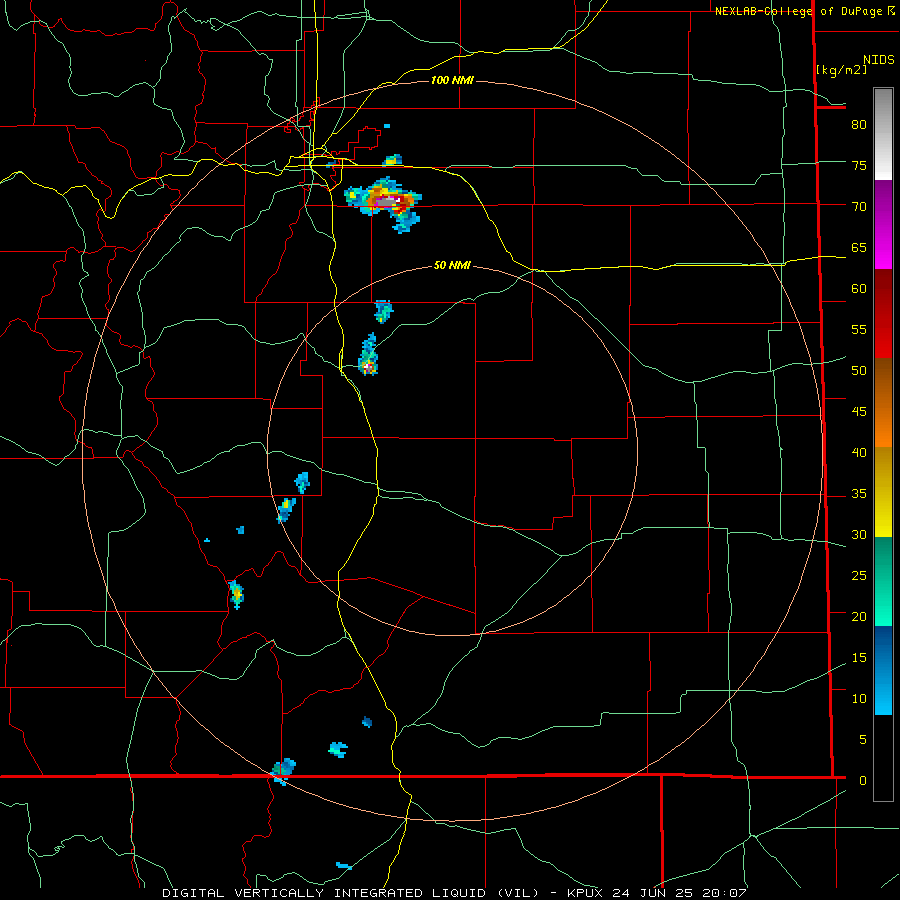Click the 50 NMI range ring label
The width and height of the screenshot is (900, 900).
pos(452,265)
